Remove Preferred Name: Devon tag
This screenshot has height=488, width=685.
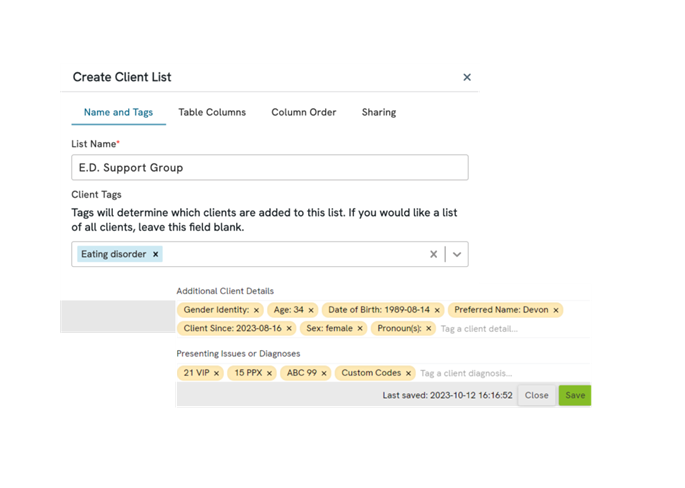pos(556,310)
